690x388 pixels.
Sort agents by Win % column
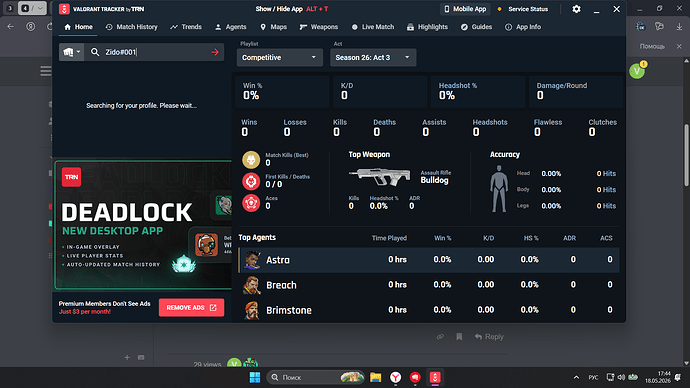coord(443,238)
